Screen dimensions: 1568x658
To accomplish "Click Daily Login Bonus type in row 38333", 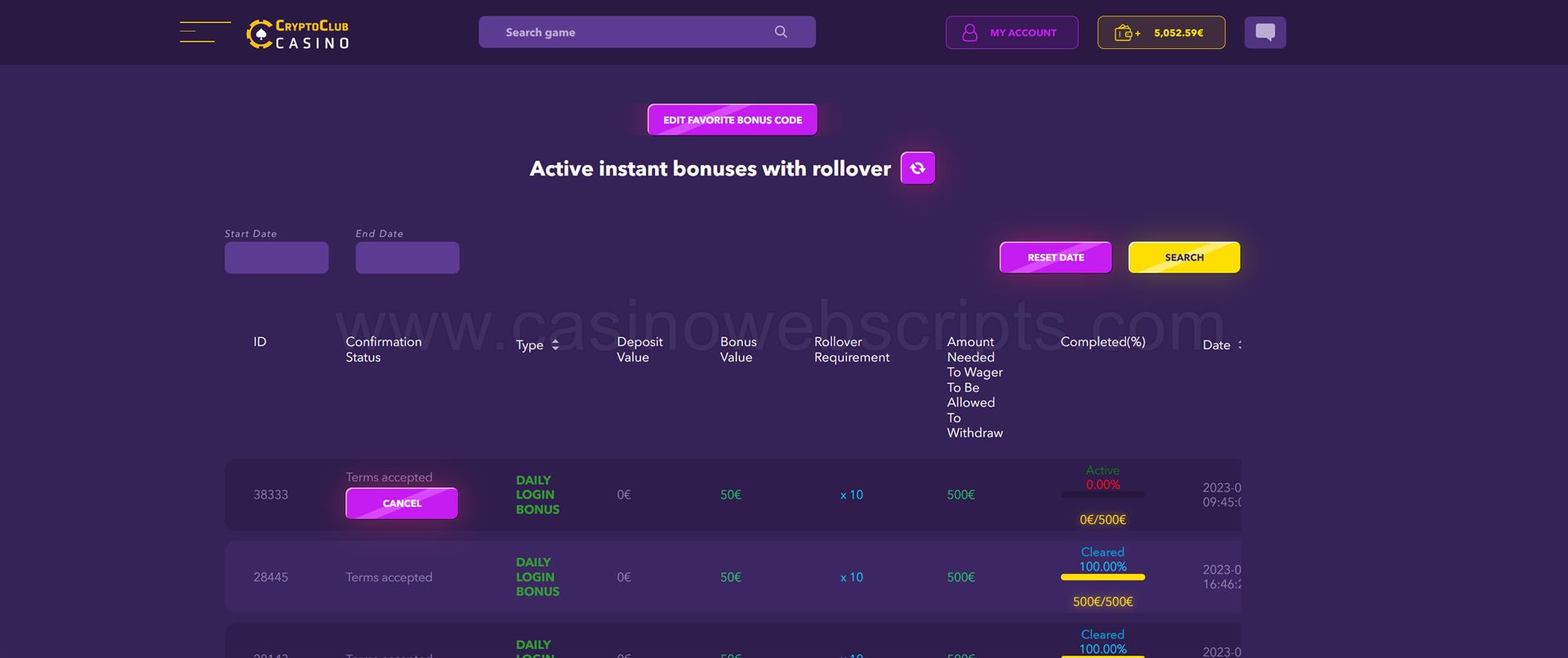I will click(x=537, y=495).
